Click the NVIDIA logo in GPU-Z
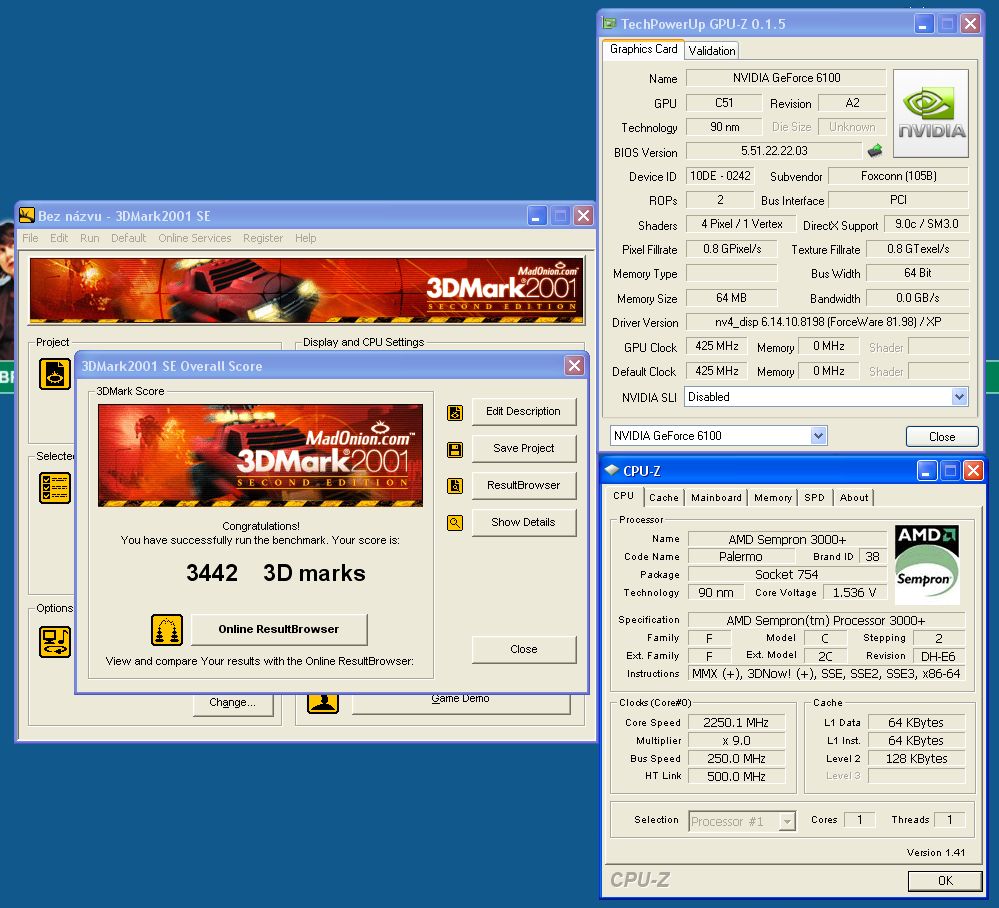 [931, 113]
